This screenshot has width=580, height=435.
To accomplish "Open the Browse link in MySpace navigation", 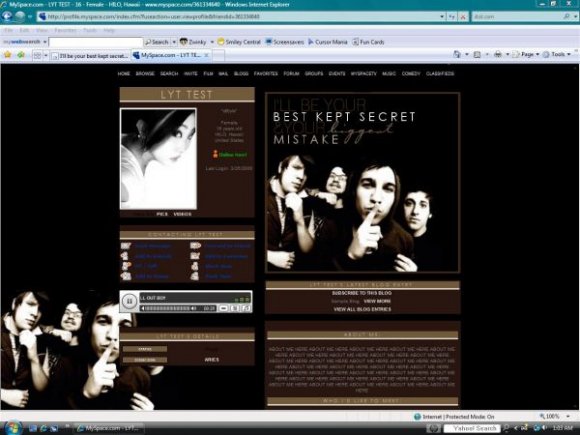I will (x=145, y=74).
